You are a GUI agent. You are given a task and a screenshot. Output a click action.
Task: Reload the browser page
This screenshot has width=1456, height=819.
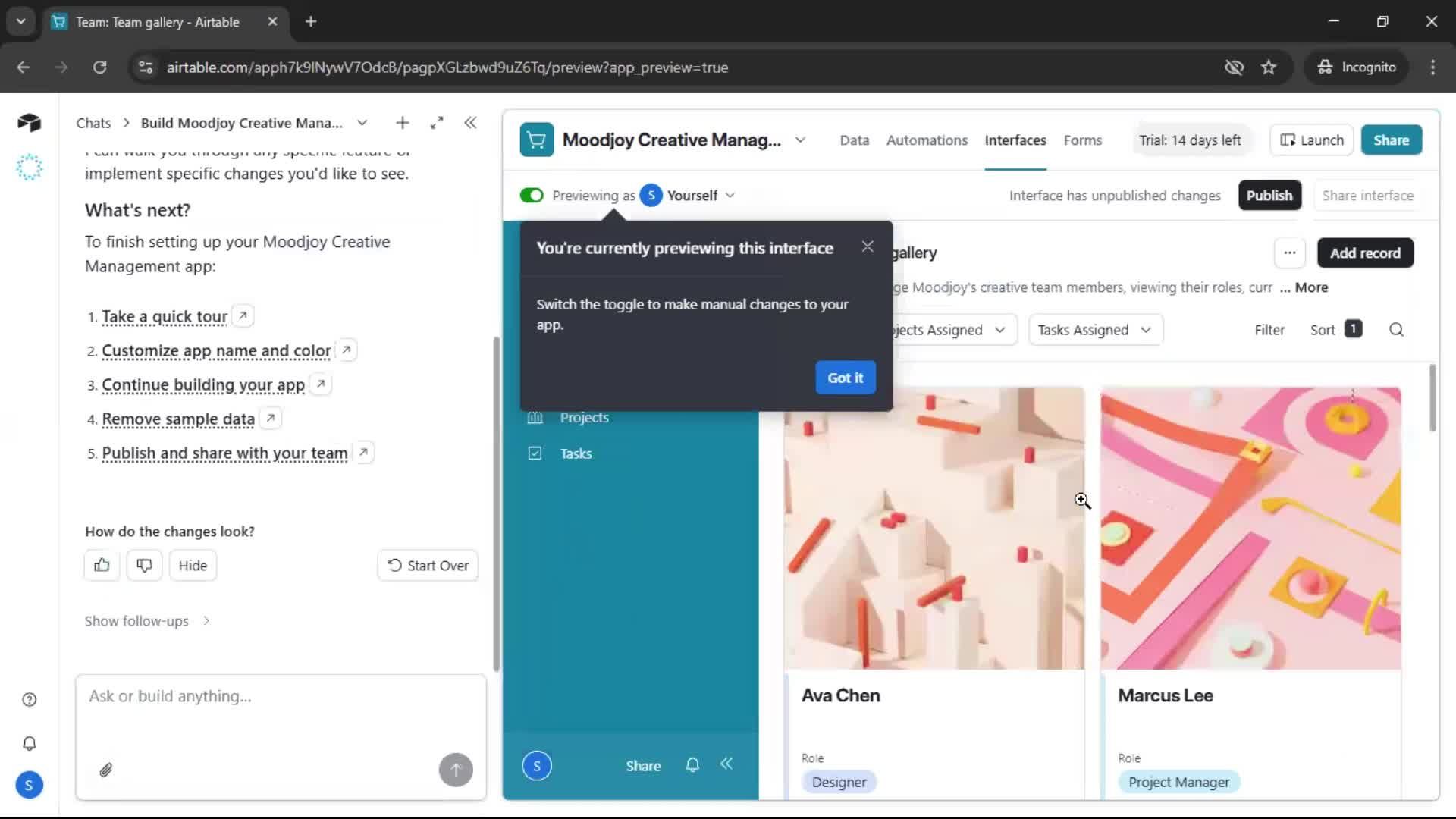coord(99,67)
